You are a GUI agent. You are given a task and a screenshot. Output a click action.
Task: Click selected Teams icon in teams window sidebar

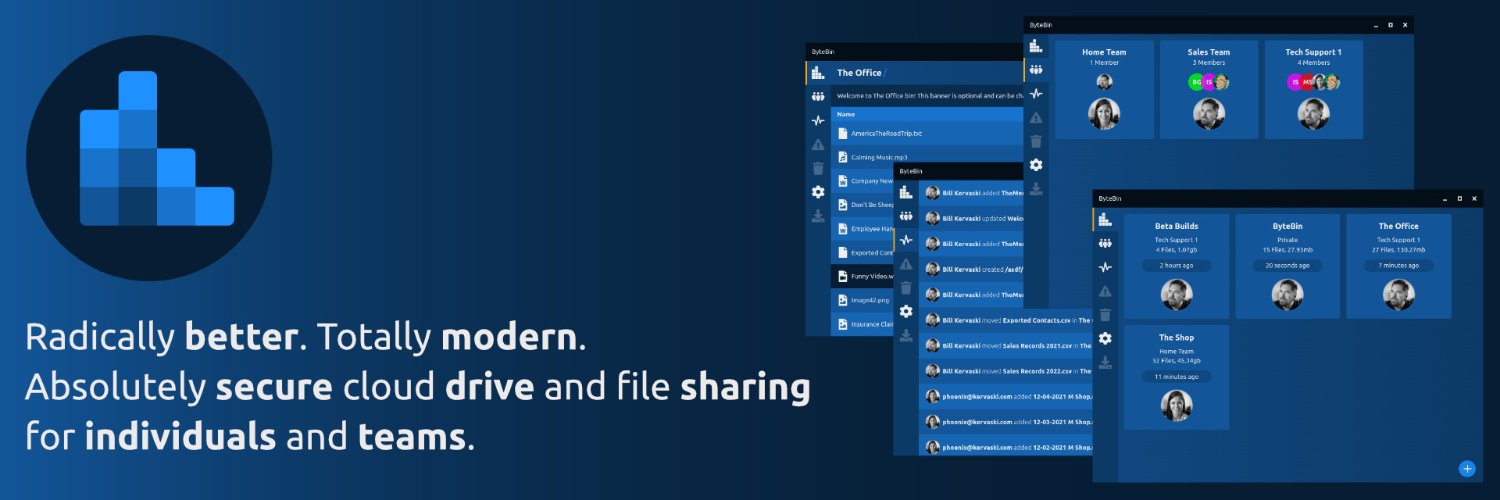click(1036, 69)
